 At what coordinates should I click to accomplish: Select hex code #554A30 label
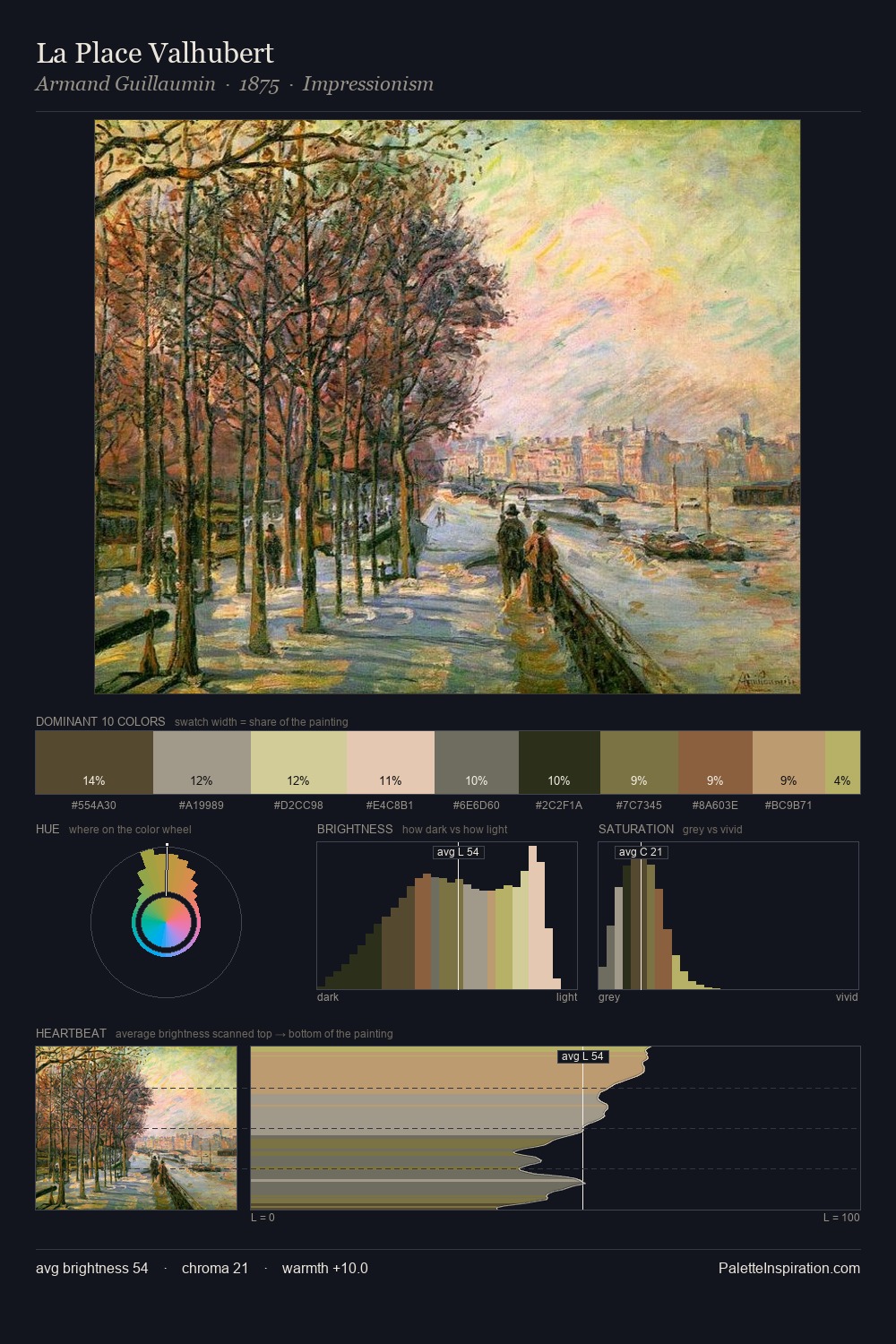tap(94, 806)
